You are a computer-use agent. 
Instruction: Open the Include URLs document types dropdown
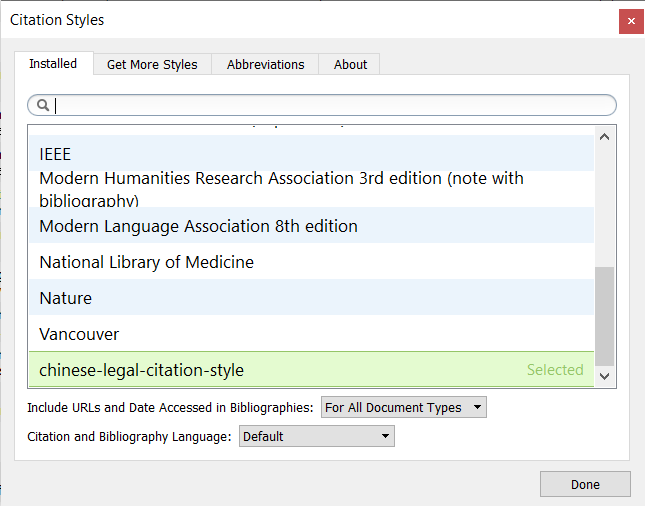pos(404,407)
